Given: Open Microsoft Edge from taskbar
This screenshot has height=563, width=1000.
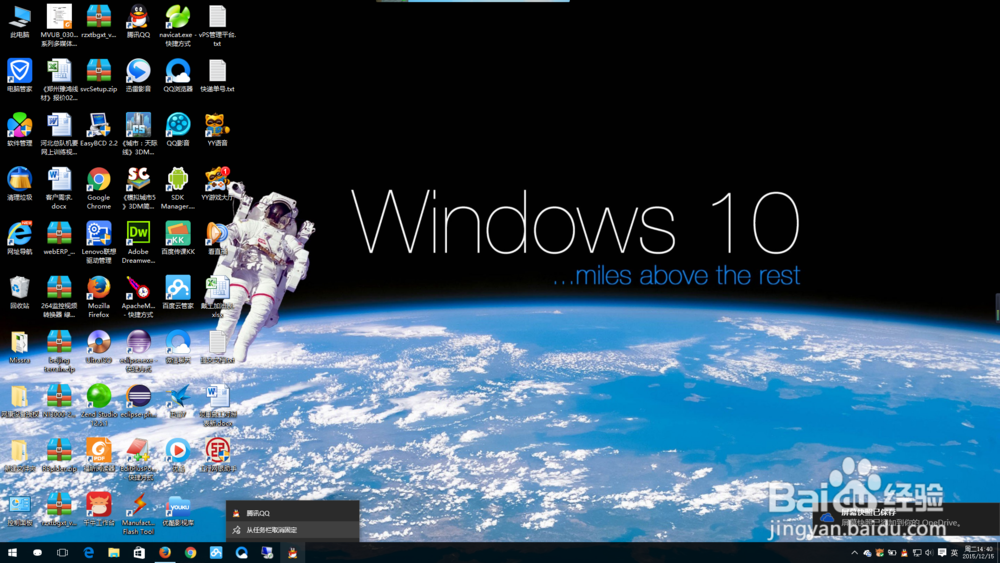Looking at the screenshot, I should coord(88,553).
